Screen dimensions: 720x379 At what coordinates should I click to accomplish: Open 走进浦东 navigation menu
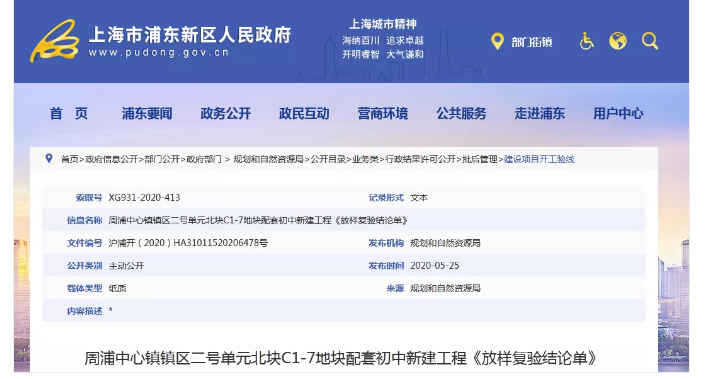[x=540, y=113]
